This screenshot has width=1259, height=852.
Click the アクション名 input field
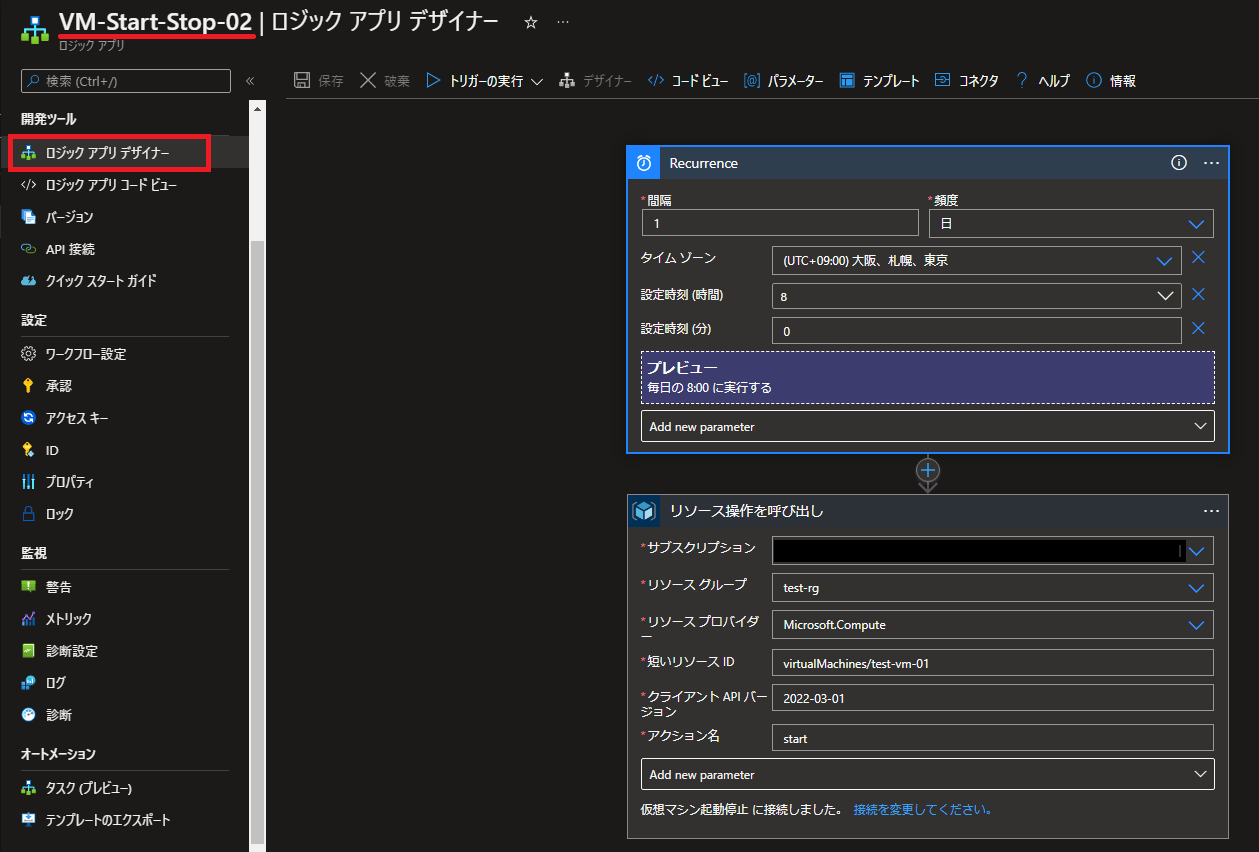[993, 738]
